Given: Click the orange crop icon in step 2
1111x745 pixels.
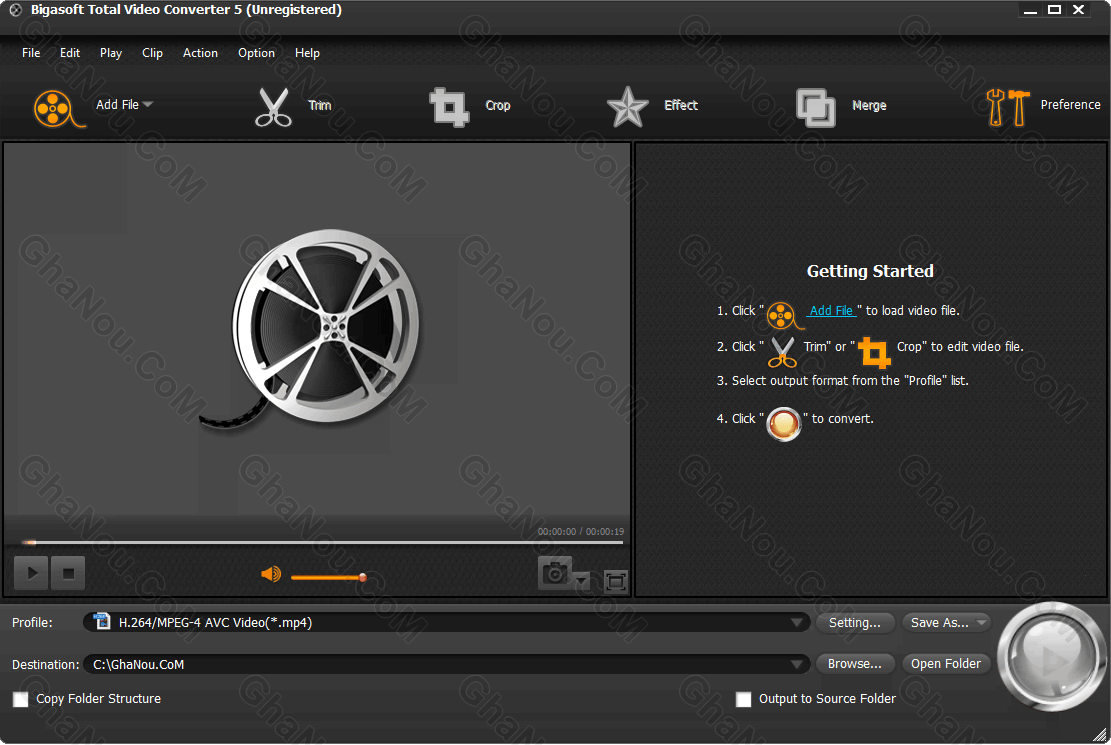Looking at the screenshot, I should (874, 352).
